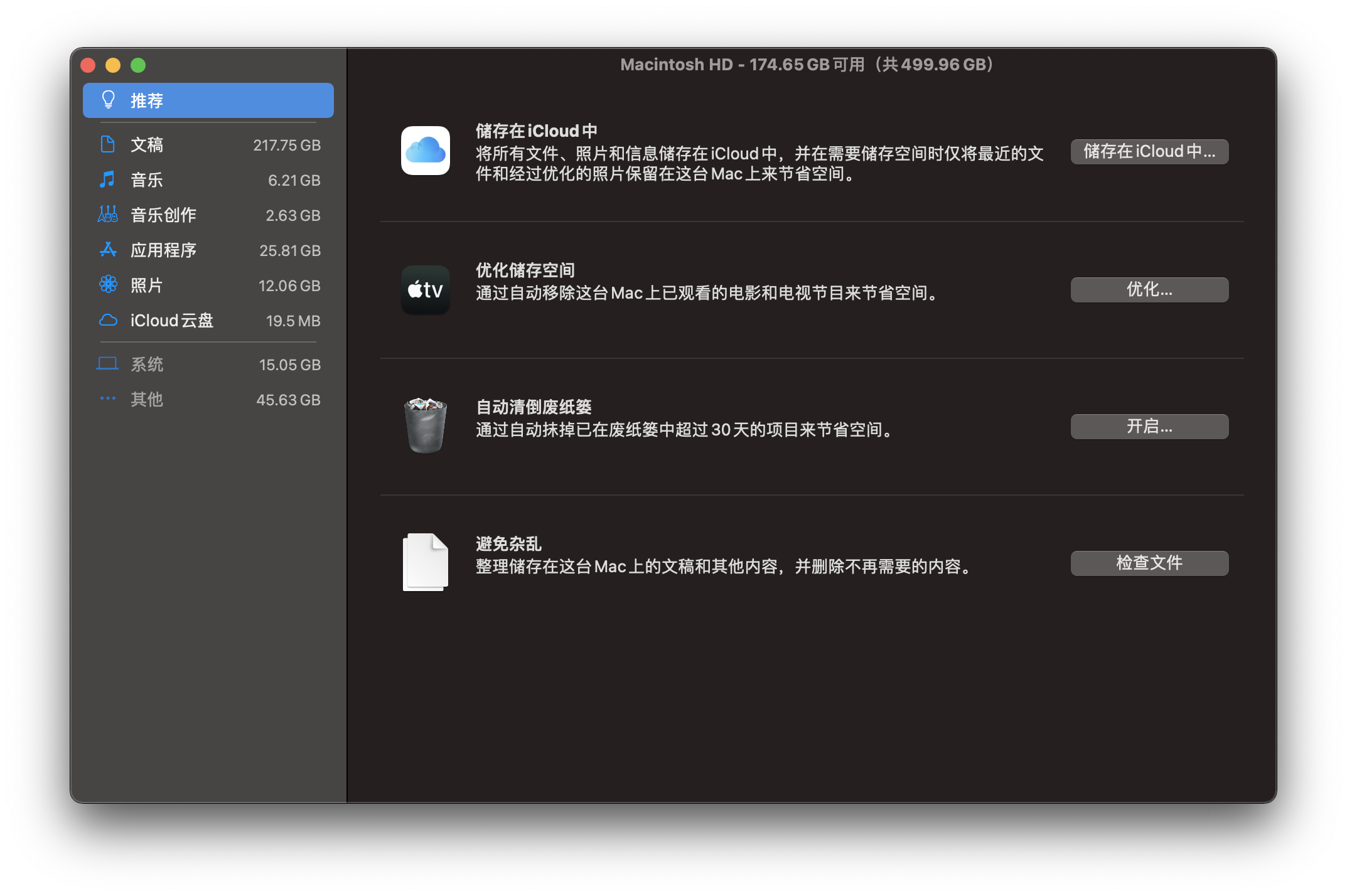Click the 音乐 music note icon
Viewport: 1347px width, 896px height.
point(108,180)
